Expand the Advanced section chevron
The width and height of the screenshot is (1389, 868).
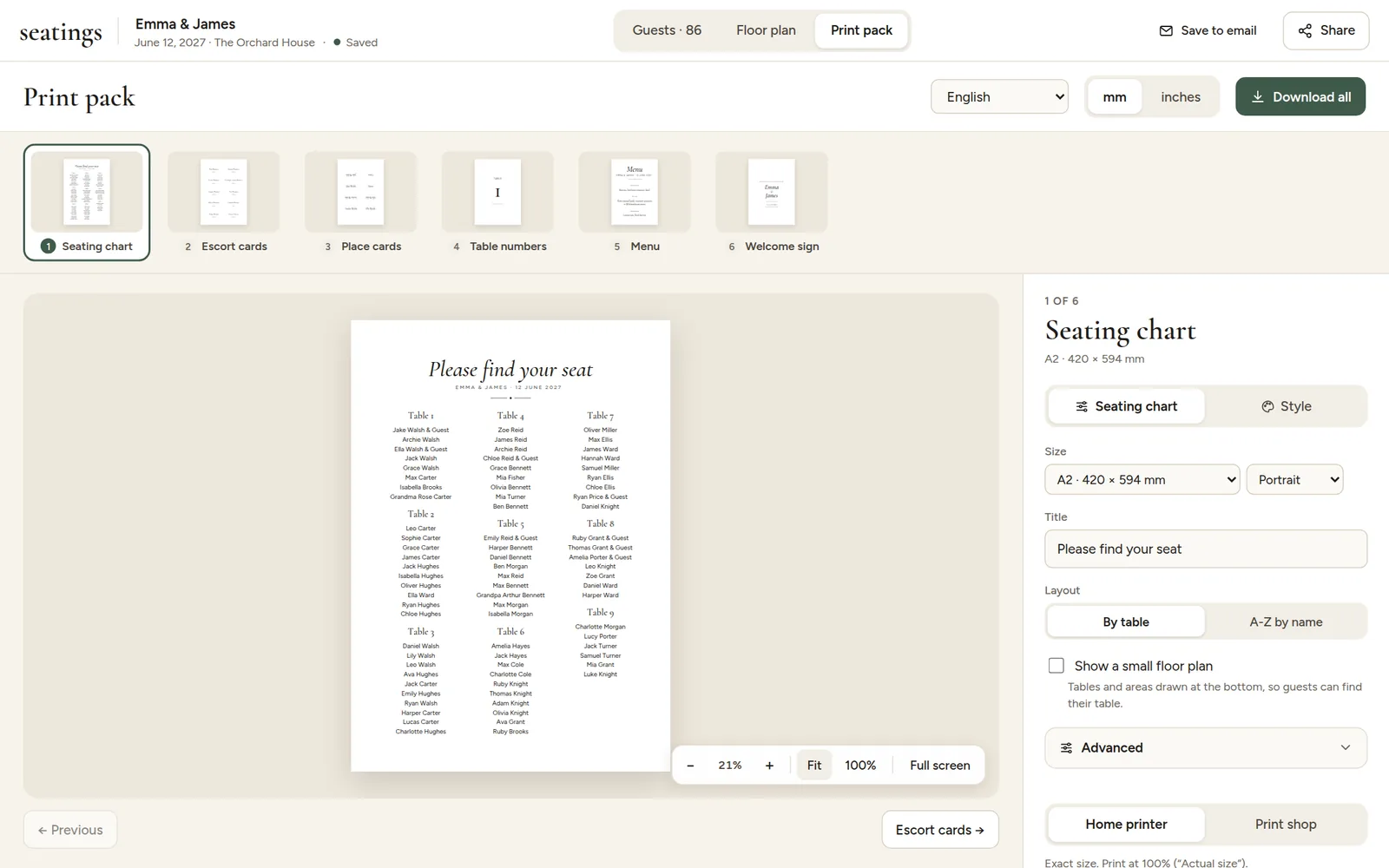pyautogui.click(x=1346, y=747)
